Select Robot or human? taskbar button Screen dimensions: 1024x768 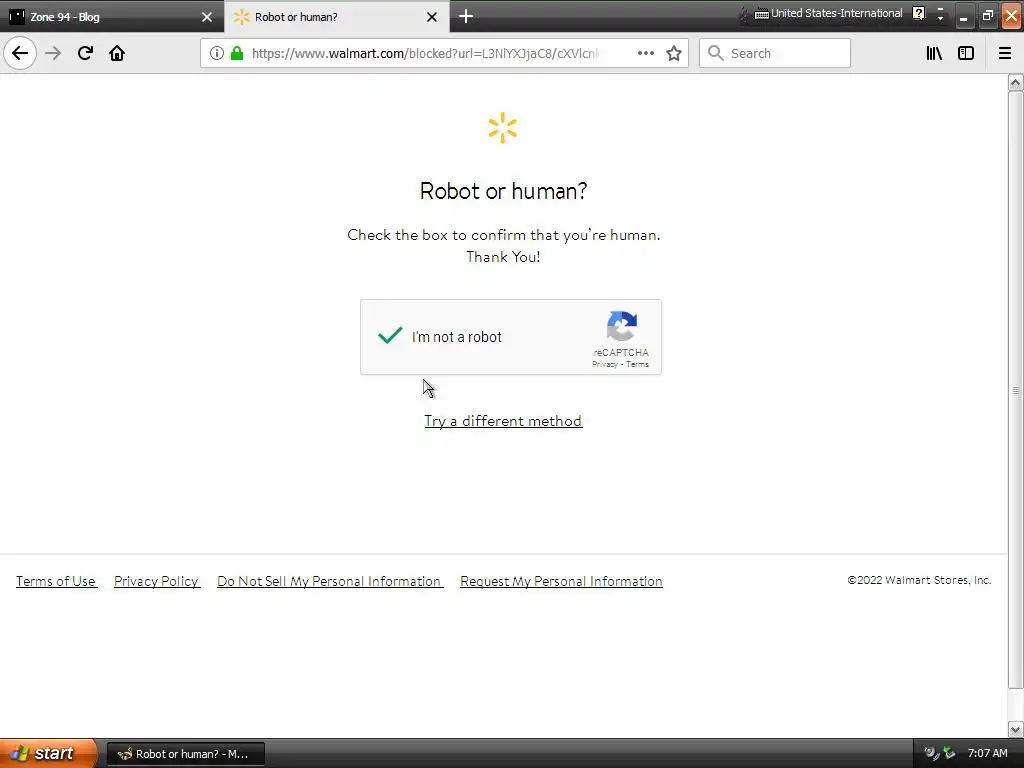pyautogui.click(x=186, y=754)
